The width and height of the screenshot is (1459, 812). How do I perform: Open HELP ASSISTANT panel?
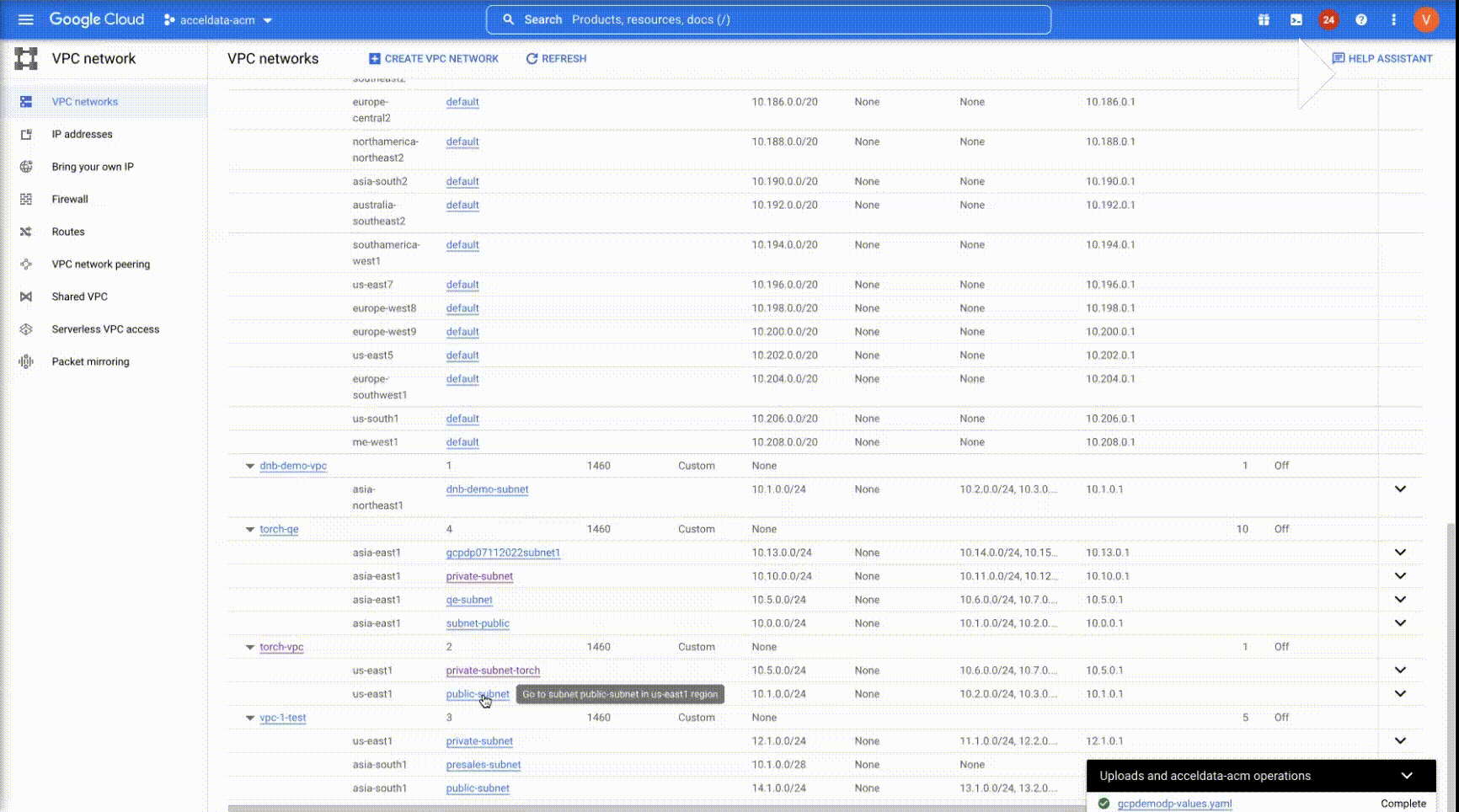click(1382, 58)
